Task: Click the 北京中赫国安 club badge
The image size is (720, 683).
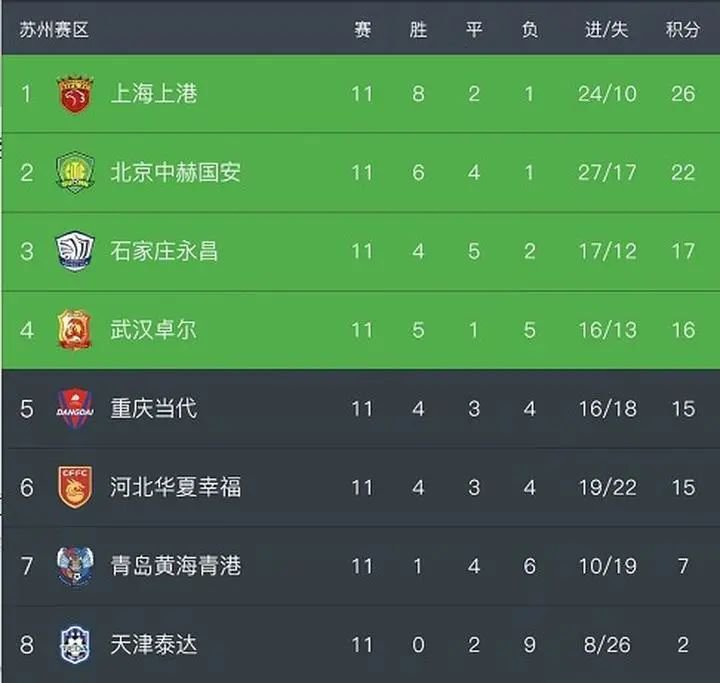Action: tap(75, 173)
